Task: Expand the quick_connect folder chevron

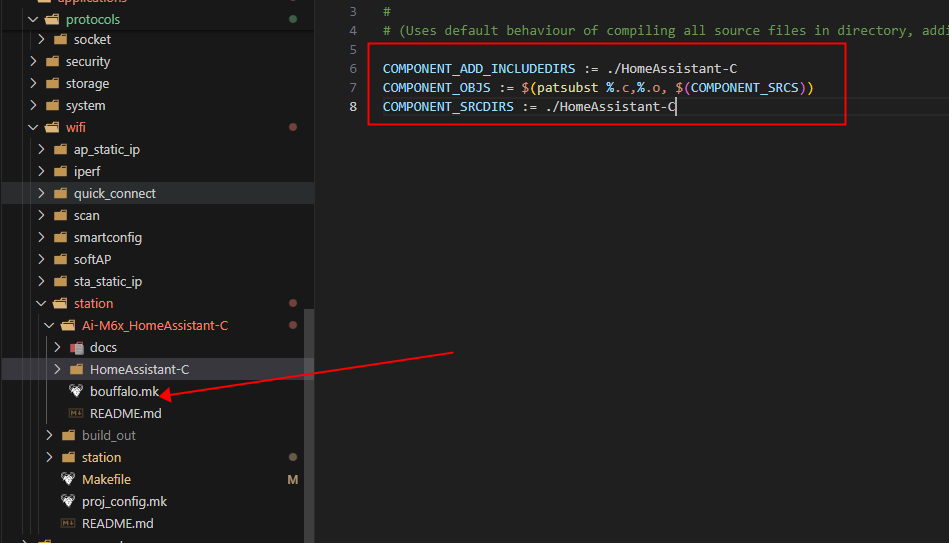Action: (x=41, y=193)
